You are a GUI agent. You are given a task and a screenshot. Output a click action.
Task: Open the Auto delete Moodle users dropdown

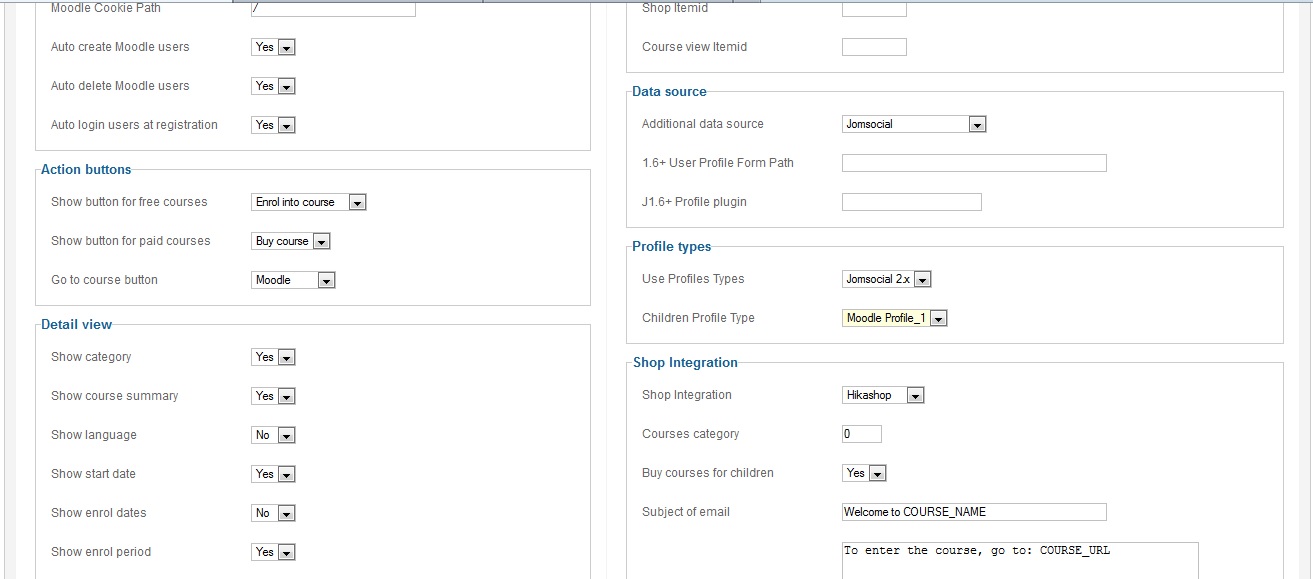tap(273, 86)
